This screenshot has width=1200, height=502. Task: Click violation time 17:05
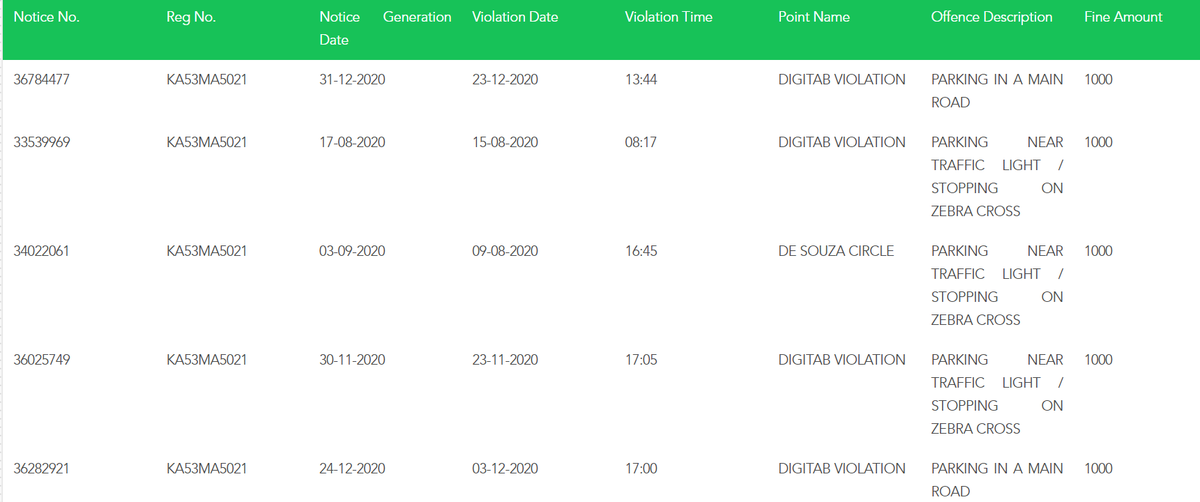pyautogui.click(x=640, y=360)
